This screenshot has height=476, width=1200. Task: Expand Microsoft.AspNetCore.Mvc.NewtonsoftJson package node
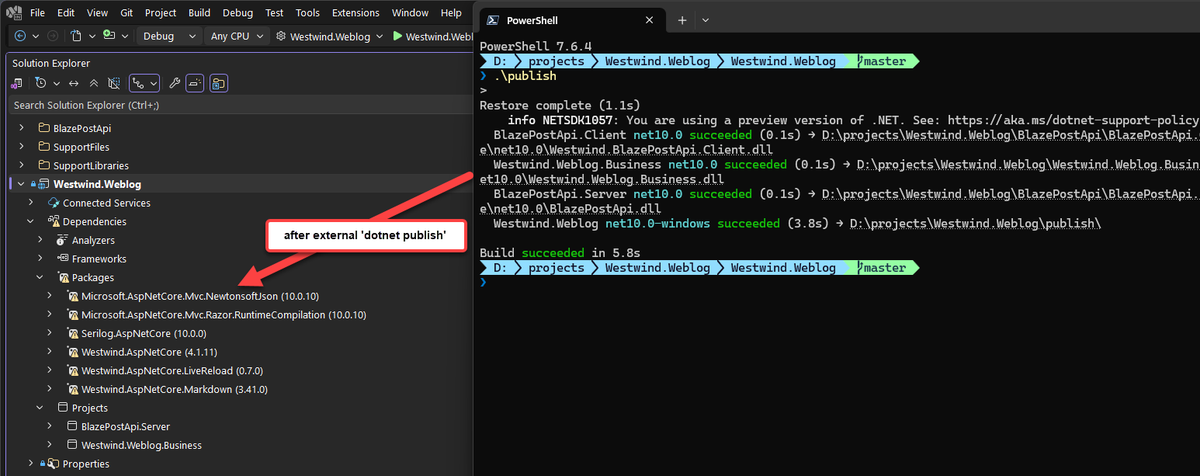pyautogui.click(x=50, y=296)
